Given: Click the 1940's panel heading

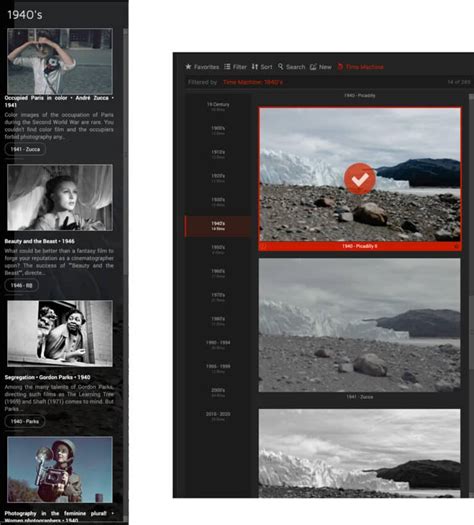Looking at the screenshot, I should (25, 15).
